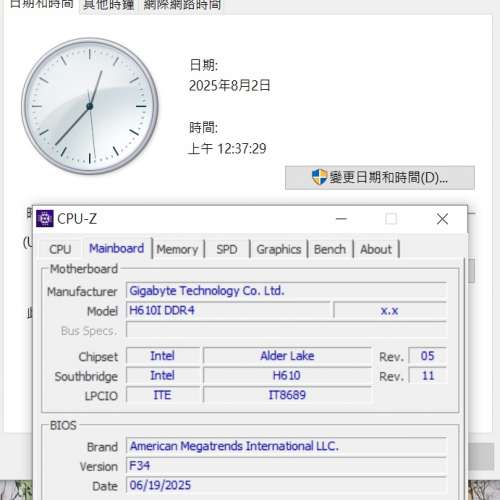Screen dimensions: 500x500
Task: Open the Bench tab
Action: point(330,249)
